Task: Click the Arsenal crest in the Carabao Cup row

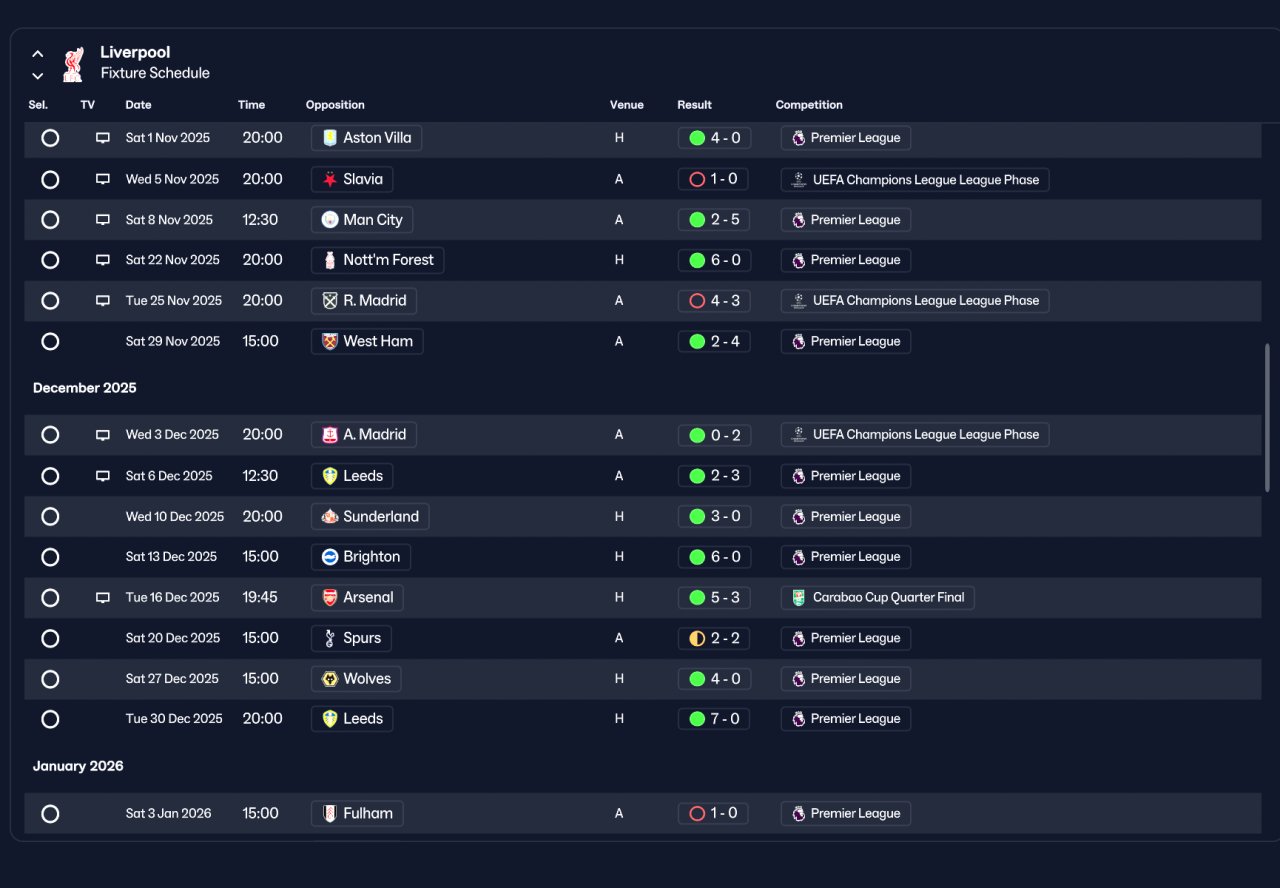Action: pyautogui.click(x=330, y=598)
